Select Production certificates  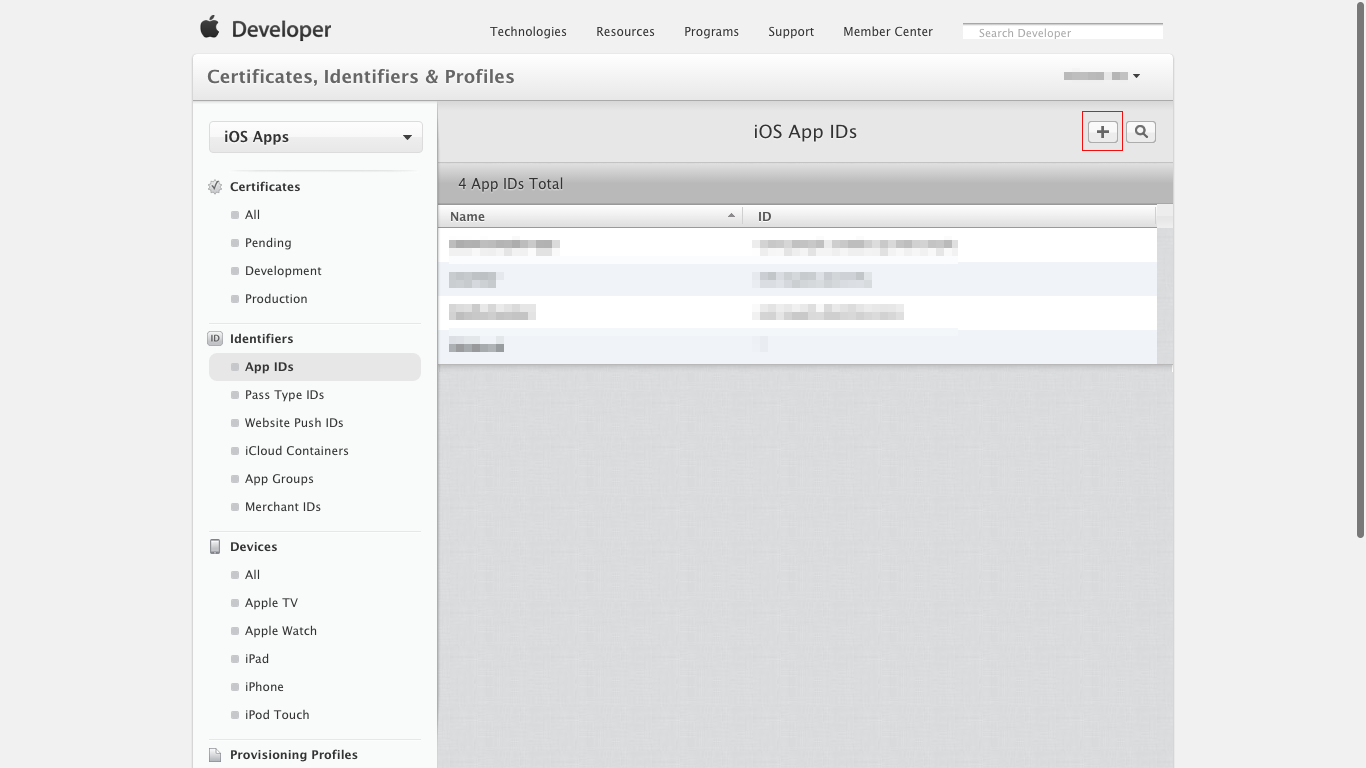point(276,299)
